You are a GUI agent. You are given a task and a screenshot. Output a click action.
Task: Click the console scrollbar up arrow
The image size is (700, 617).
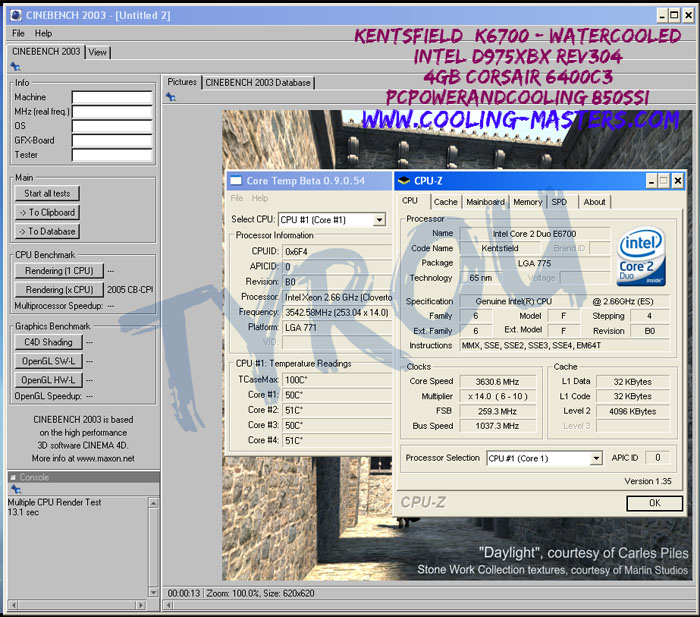pyautogui.click(x=153, y=503)
